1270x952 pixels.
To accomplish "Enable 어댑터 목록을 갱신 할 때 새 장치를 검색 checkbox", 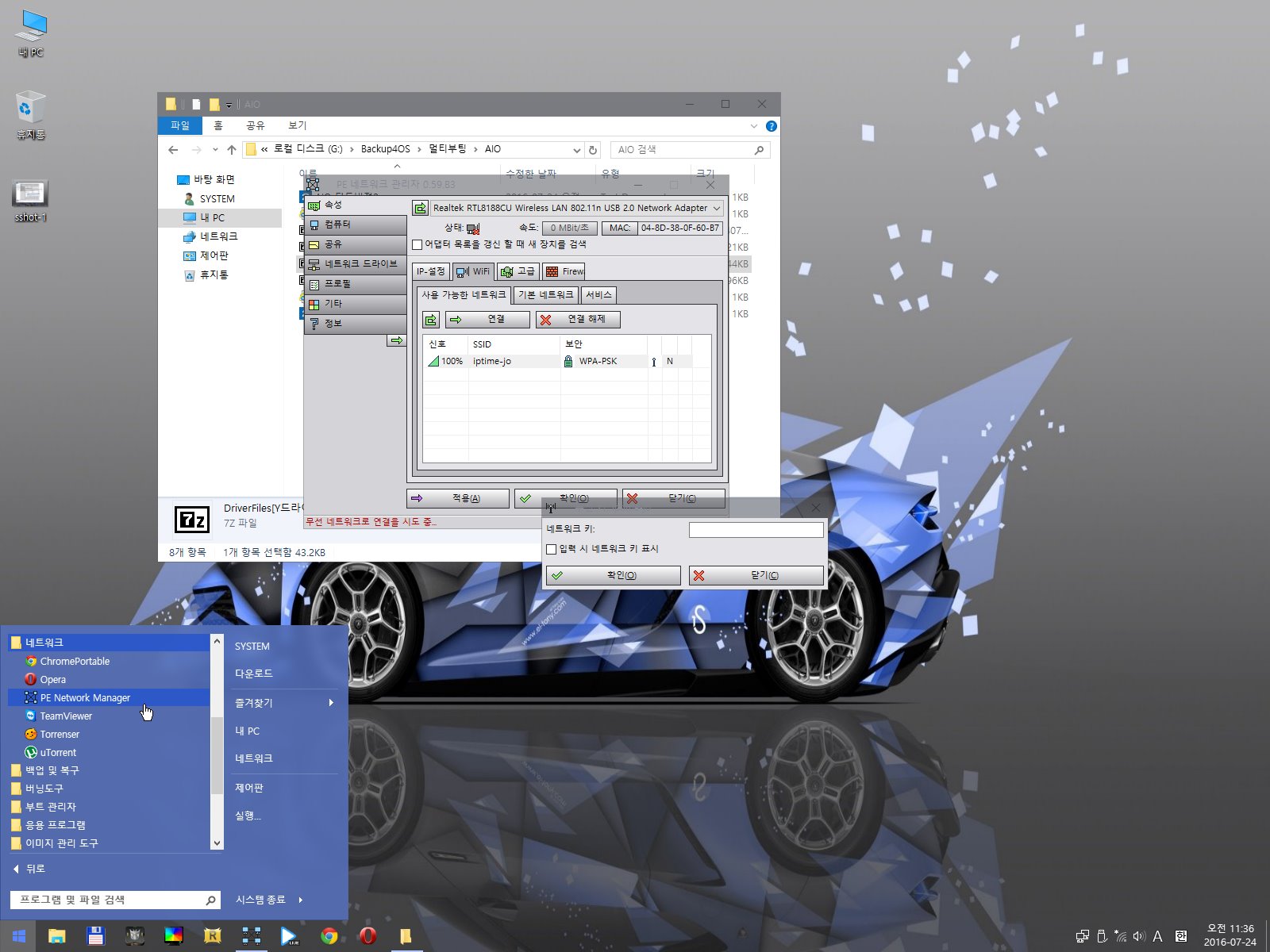I will coord(418,244).
